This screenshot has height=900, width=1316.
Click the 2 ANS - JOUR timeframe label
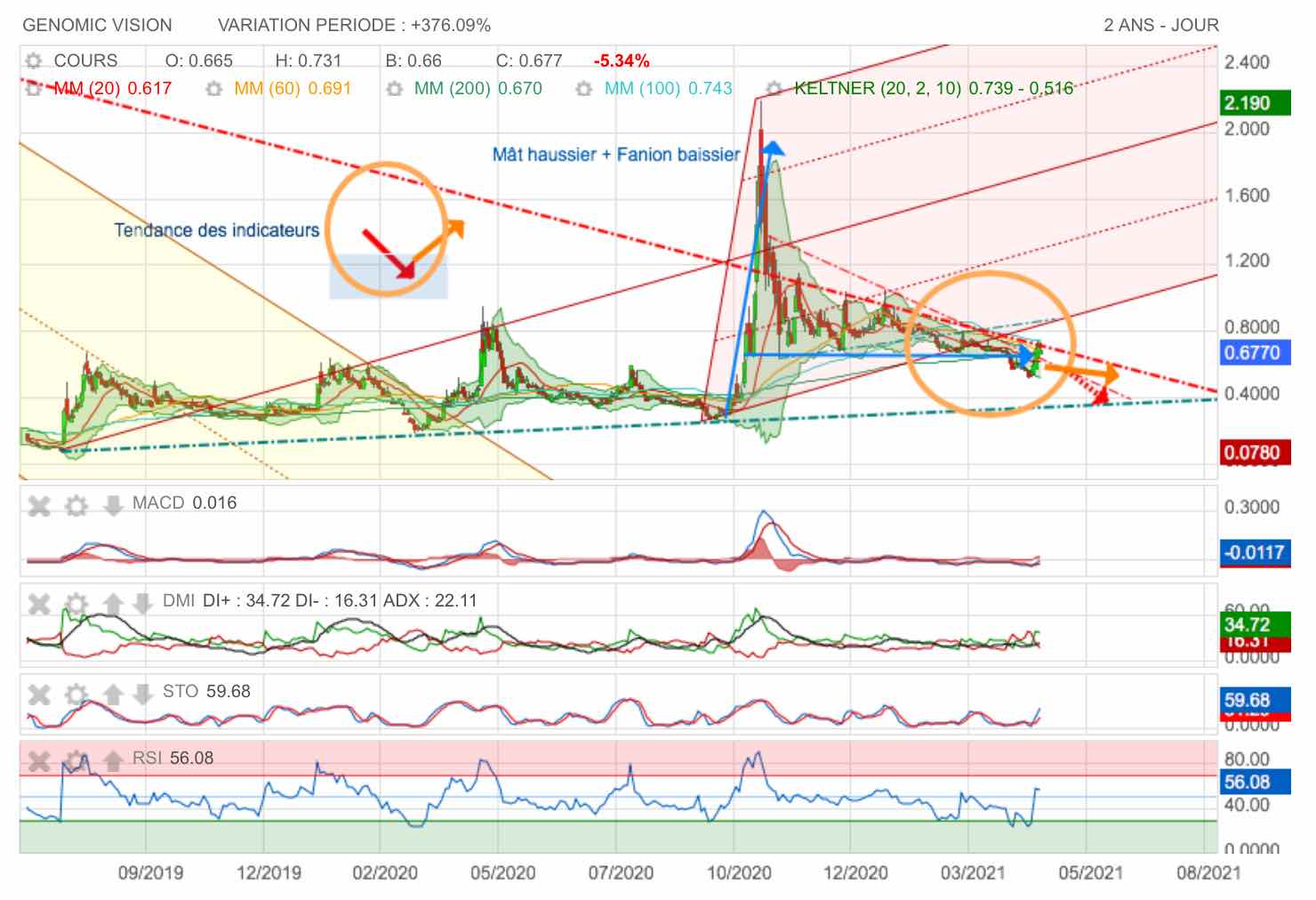pyautogui.click(x=1161, y=25)
